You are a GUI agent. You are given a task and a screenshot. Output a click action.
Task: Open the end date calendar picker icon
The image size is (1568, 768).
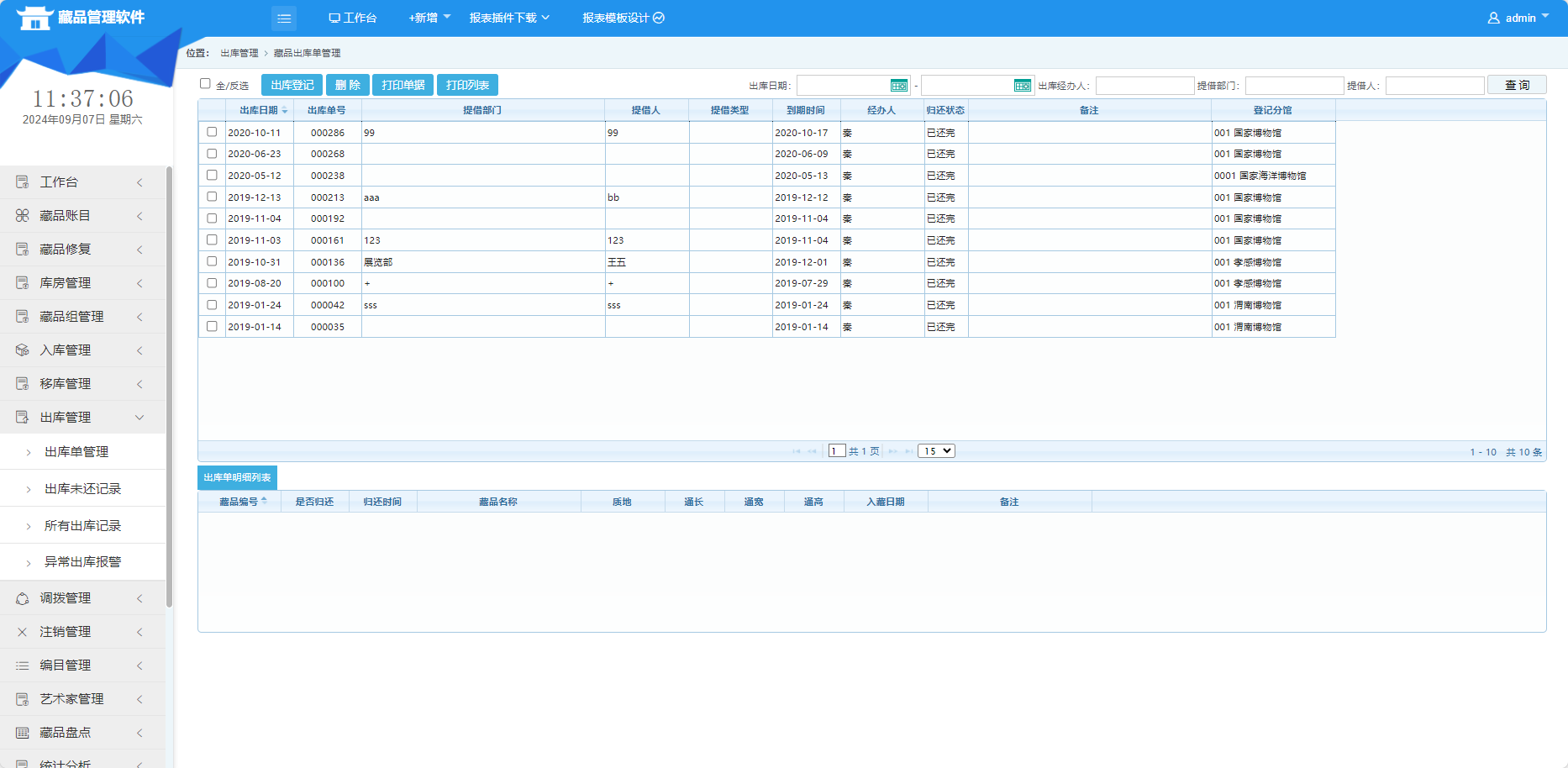(x=1022, y=86)
